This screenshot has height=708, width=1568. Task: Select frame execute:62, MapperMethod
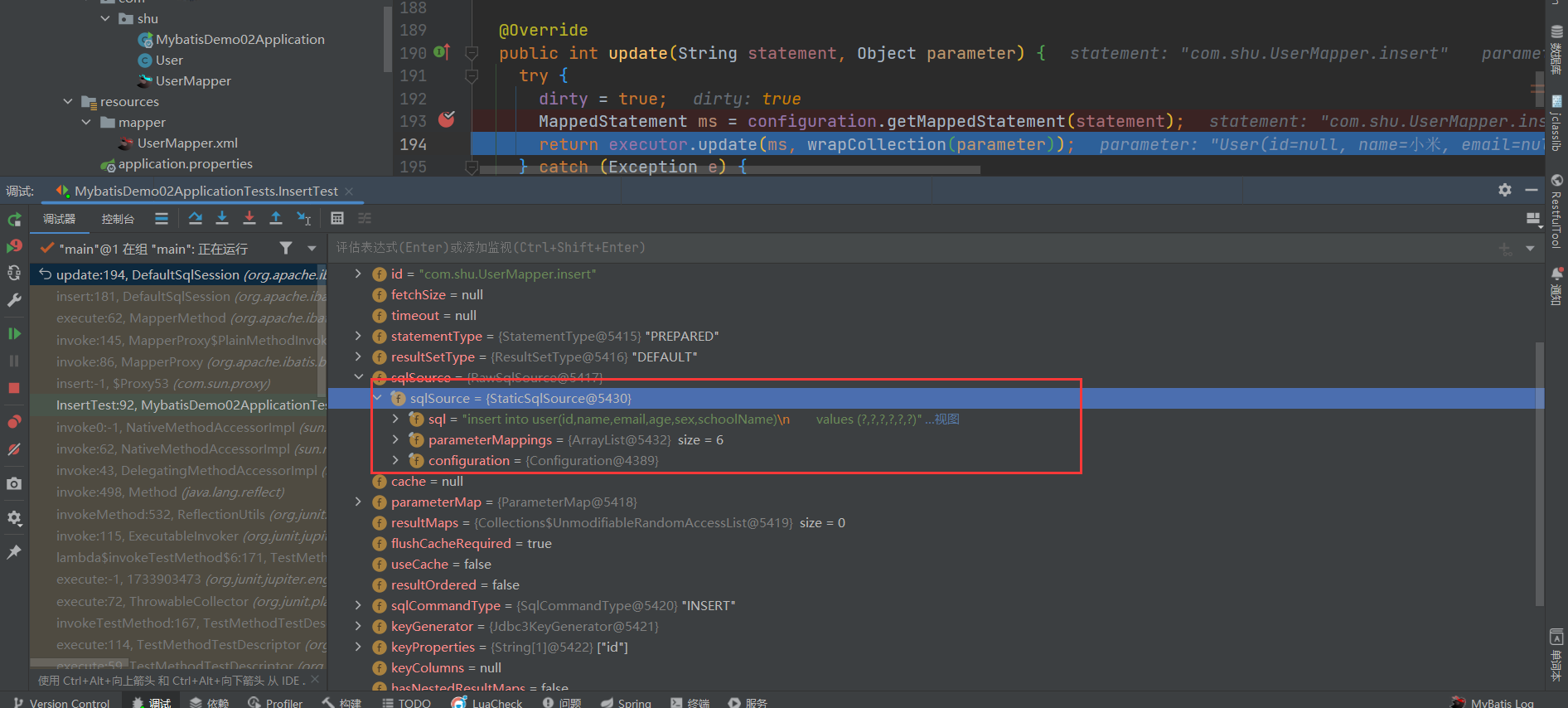pyautogui.click(x=178, y=318)
